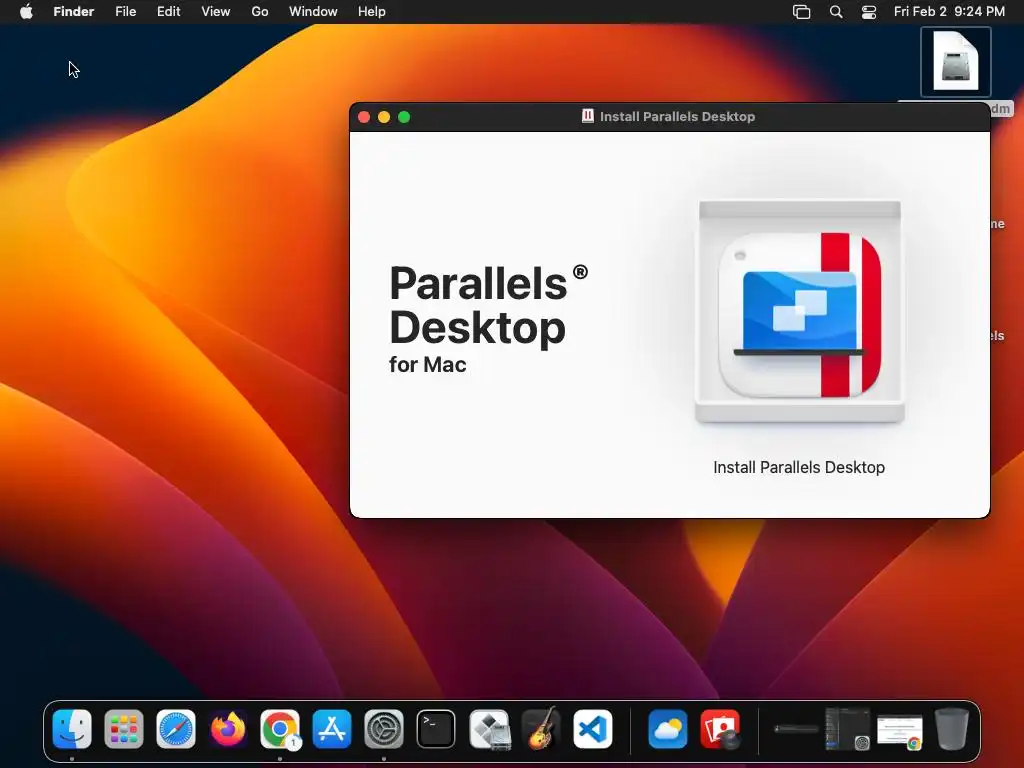Click the Parallels icon in window title bar
1024x768 pixels.
pos(588,116)
